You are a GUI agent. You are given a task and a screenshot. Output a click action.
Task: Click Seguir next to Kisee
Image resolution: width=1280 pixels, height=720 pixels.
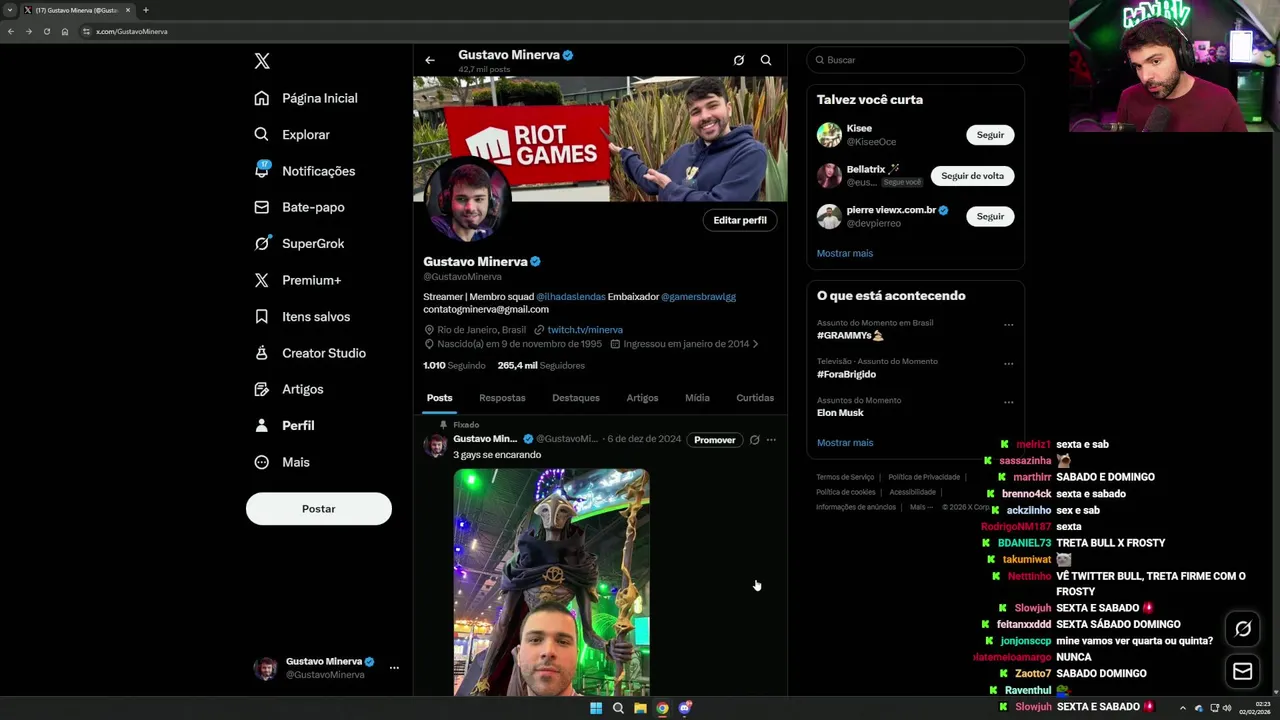click(x=990, y=135)
